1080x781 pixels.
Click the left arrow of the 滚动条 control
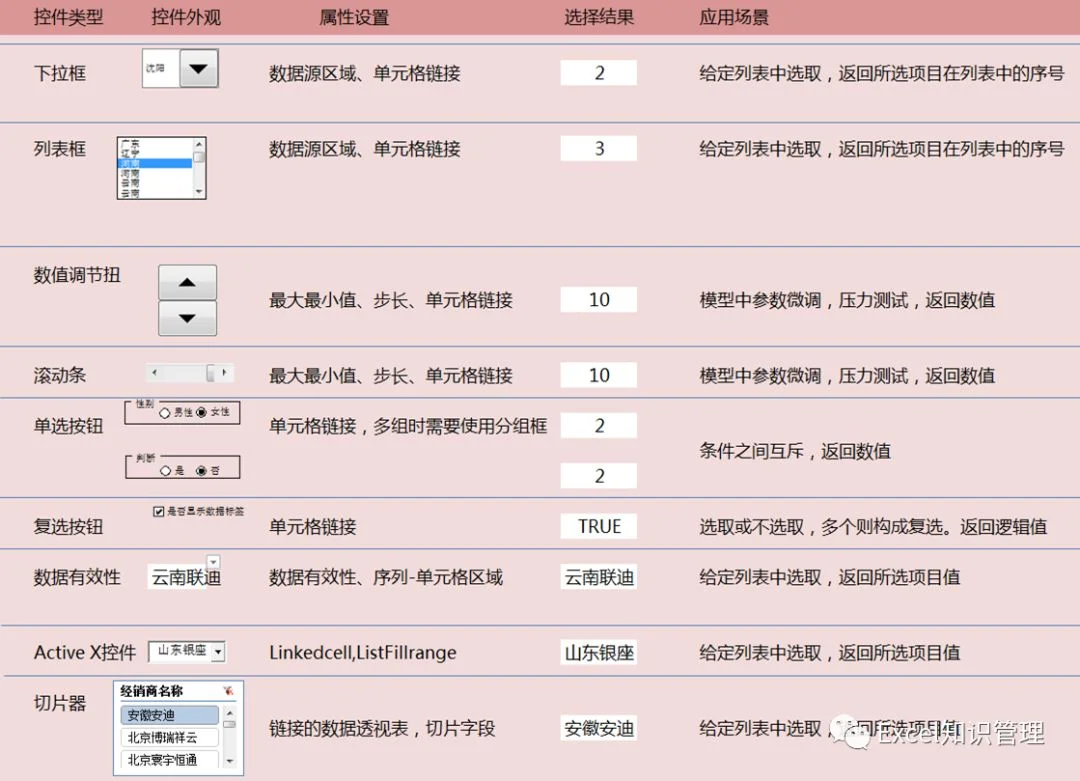pyautogui.click(x=154, y=373)
